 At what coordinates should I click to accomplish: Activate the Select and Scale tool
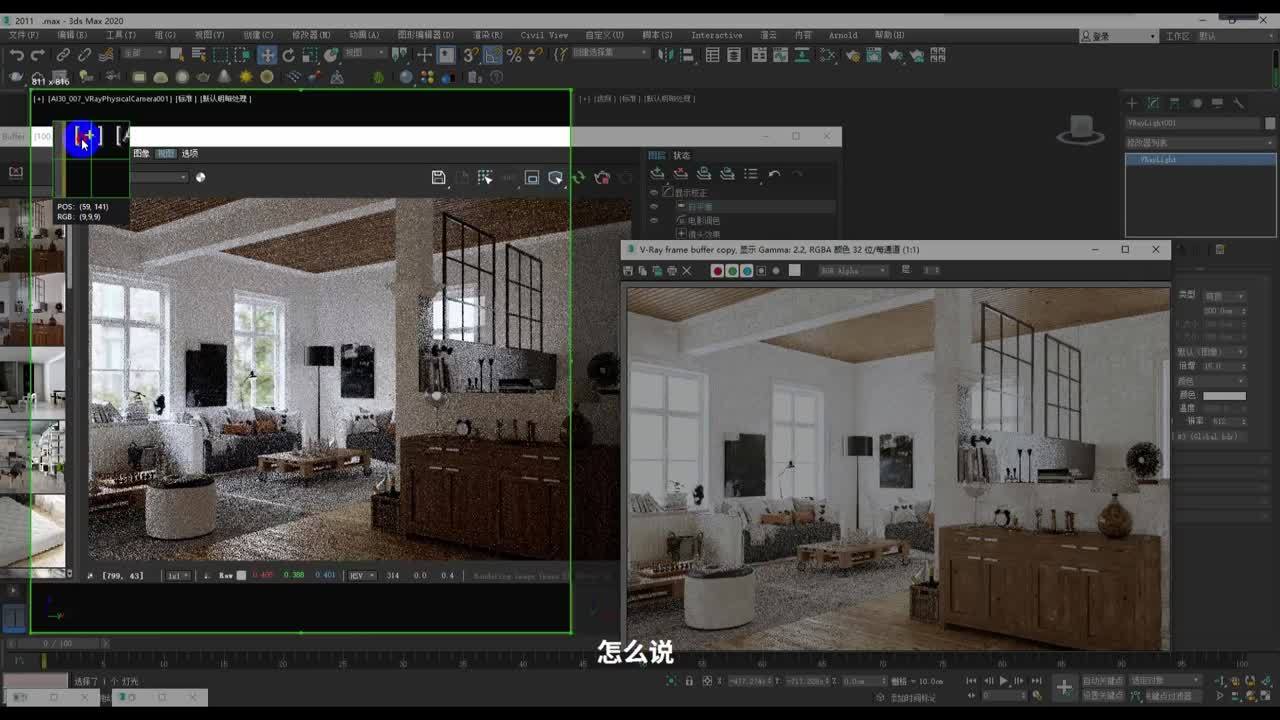[309, 56]
